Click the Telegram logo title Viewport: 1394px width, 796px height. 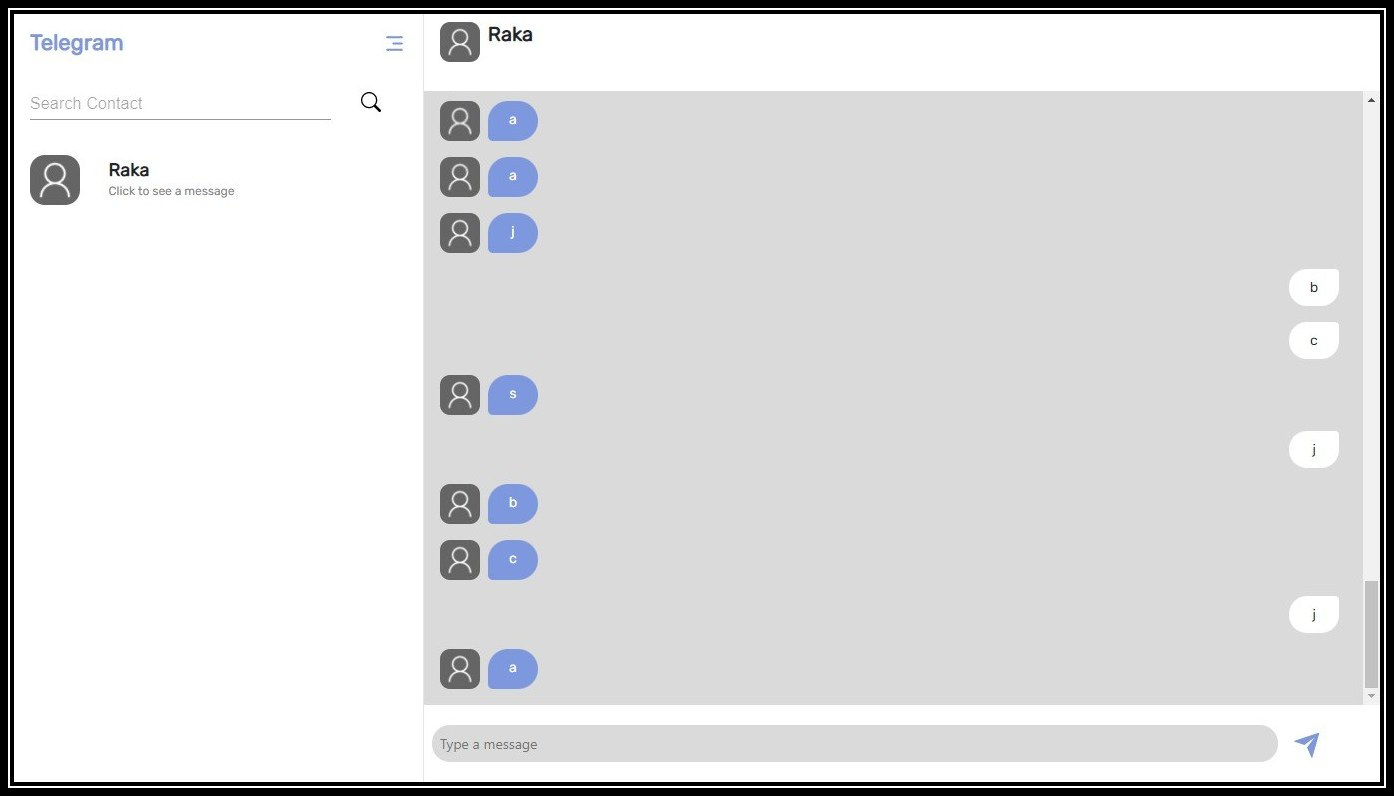pos(77,43)
